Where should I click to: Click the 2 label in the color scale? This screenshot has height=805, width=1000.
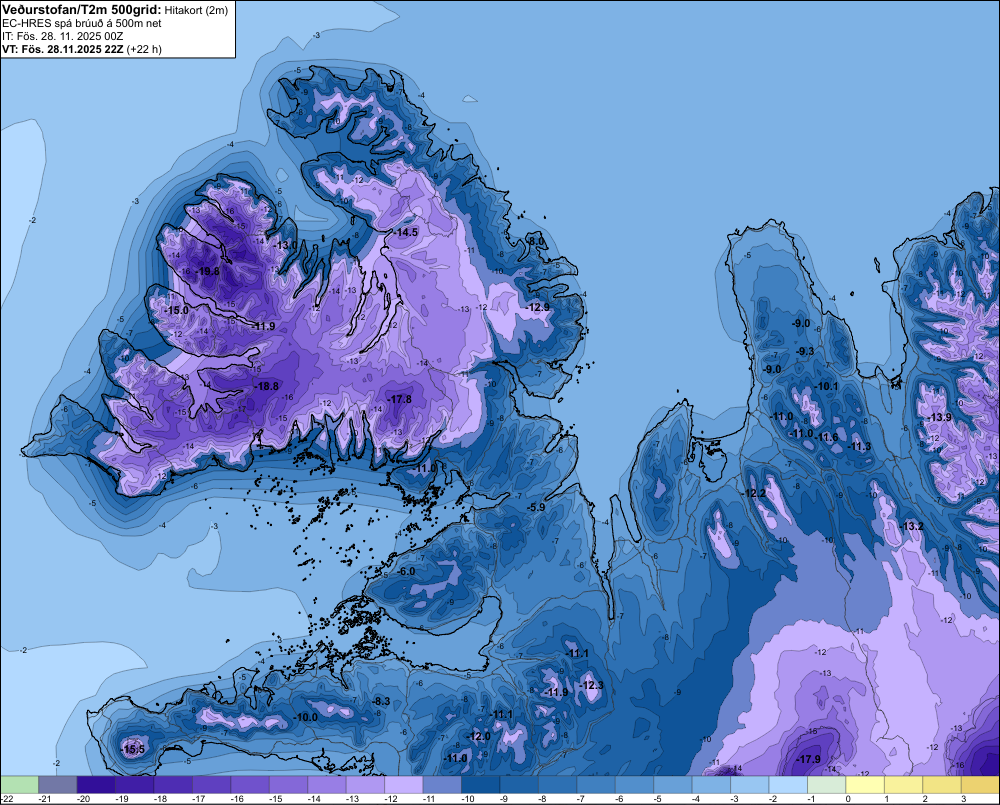click(925, 799)
